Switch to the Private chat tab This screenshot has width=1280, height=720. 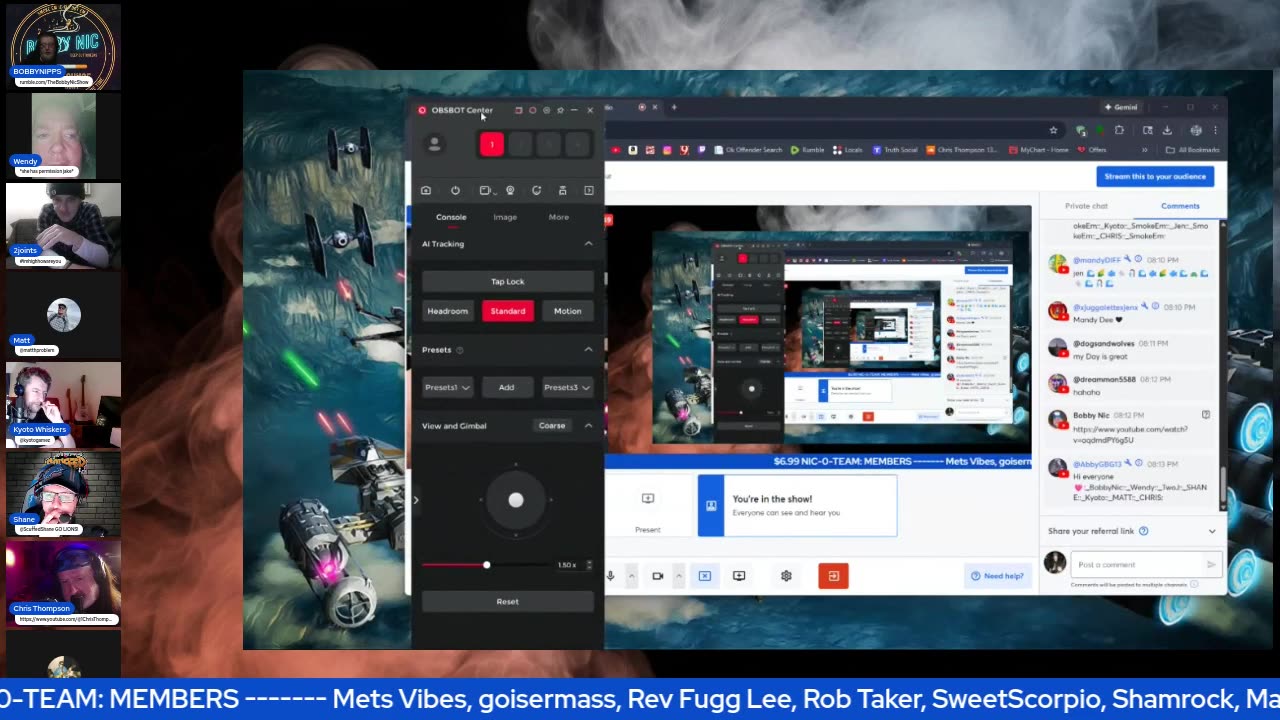click(x=1086, y=206)
